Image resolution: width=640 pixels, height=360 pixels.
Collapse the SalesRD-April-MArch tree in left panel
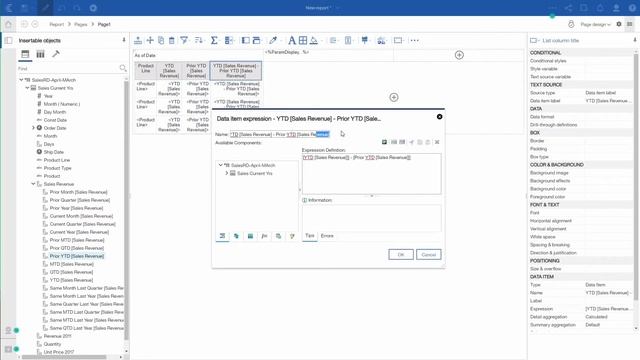coord(21,80)
